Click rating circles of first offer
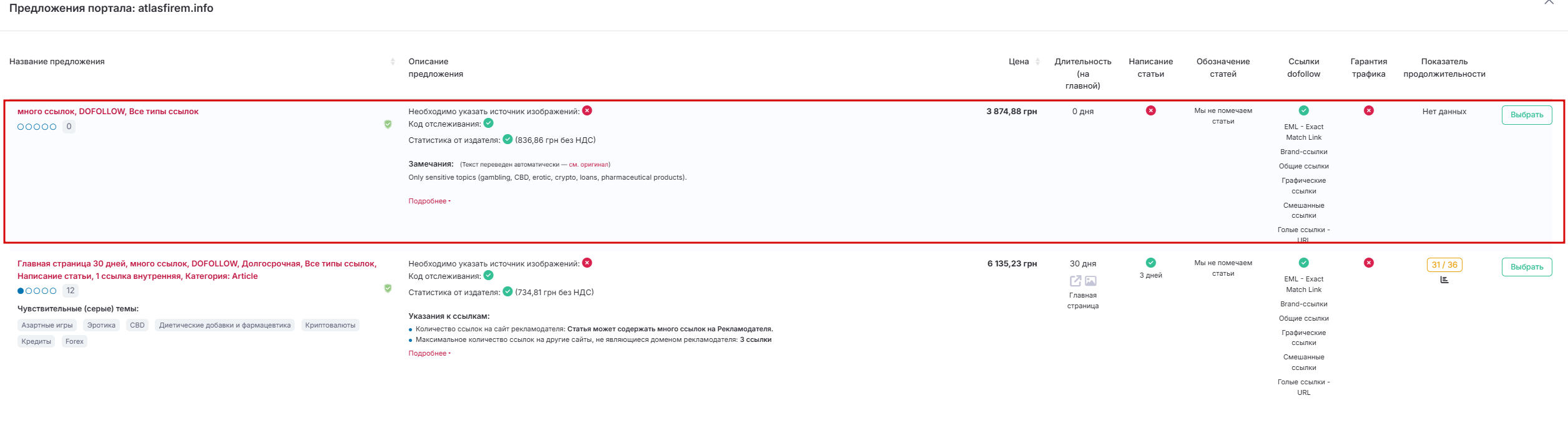The image size is (1568, 423). coord(37,127)
